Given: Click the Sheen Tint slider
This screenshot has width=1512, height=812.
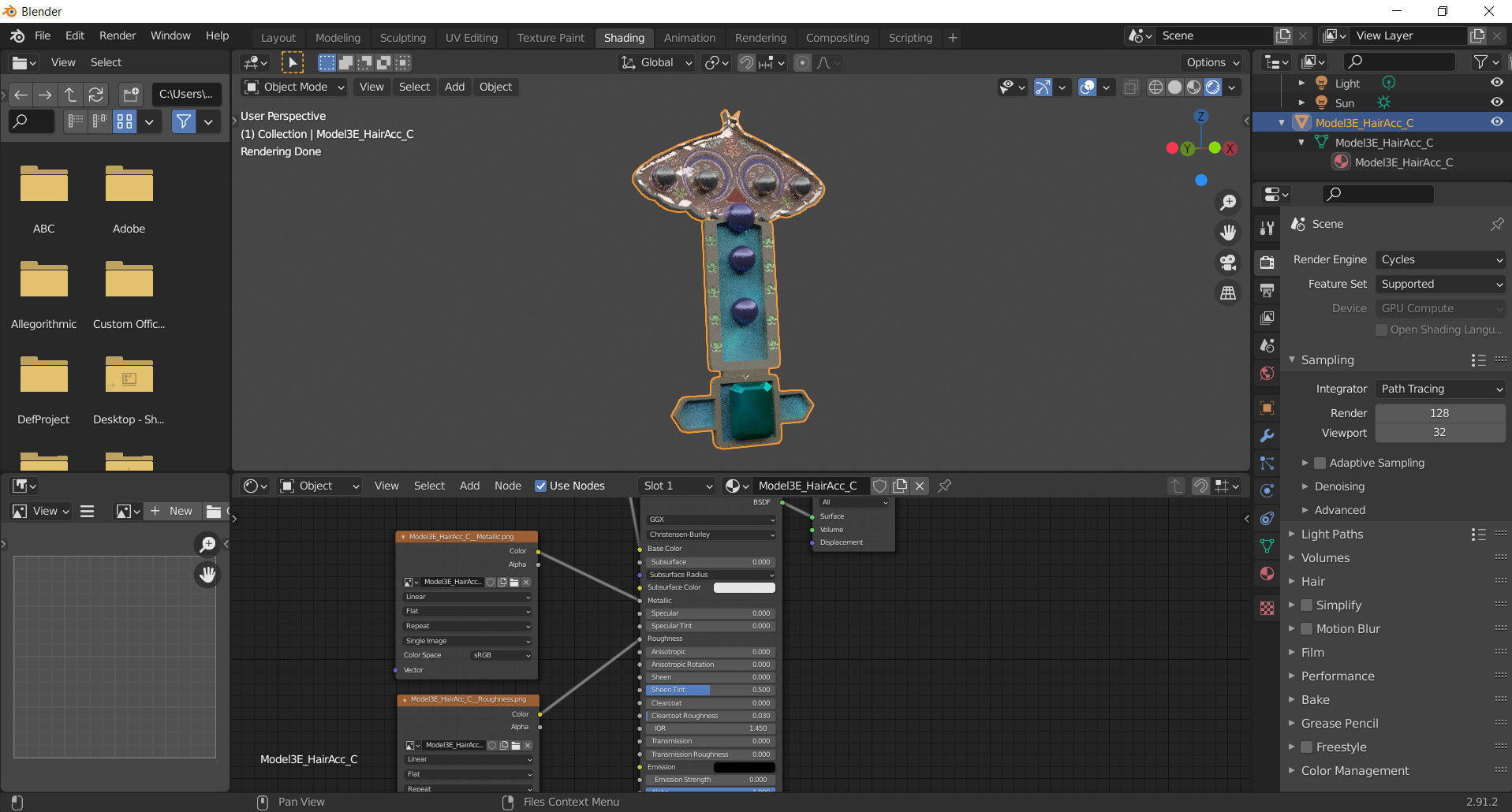Looking at the screenshot, I should click(x=710, y=690).
